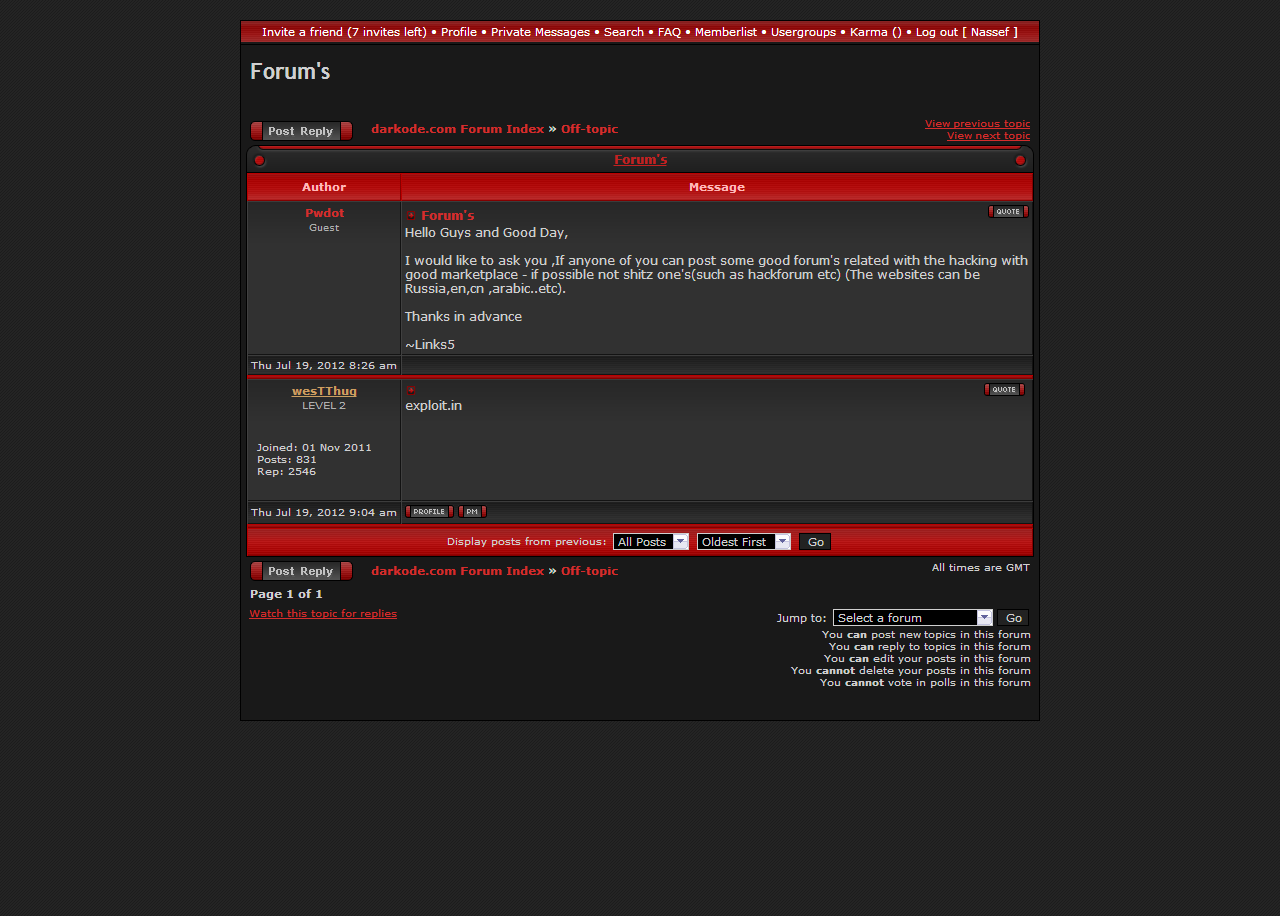Click the top Post Reply button
1280x916 pixels.
[x=301, y=131]
